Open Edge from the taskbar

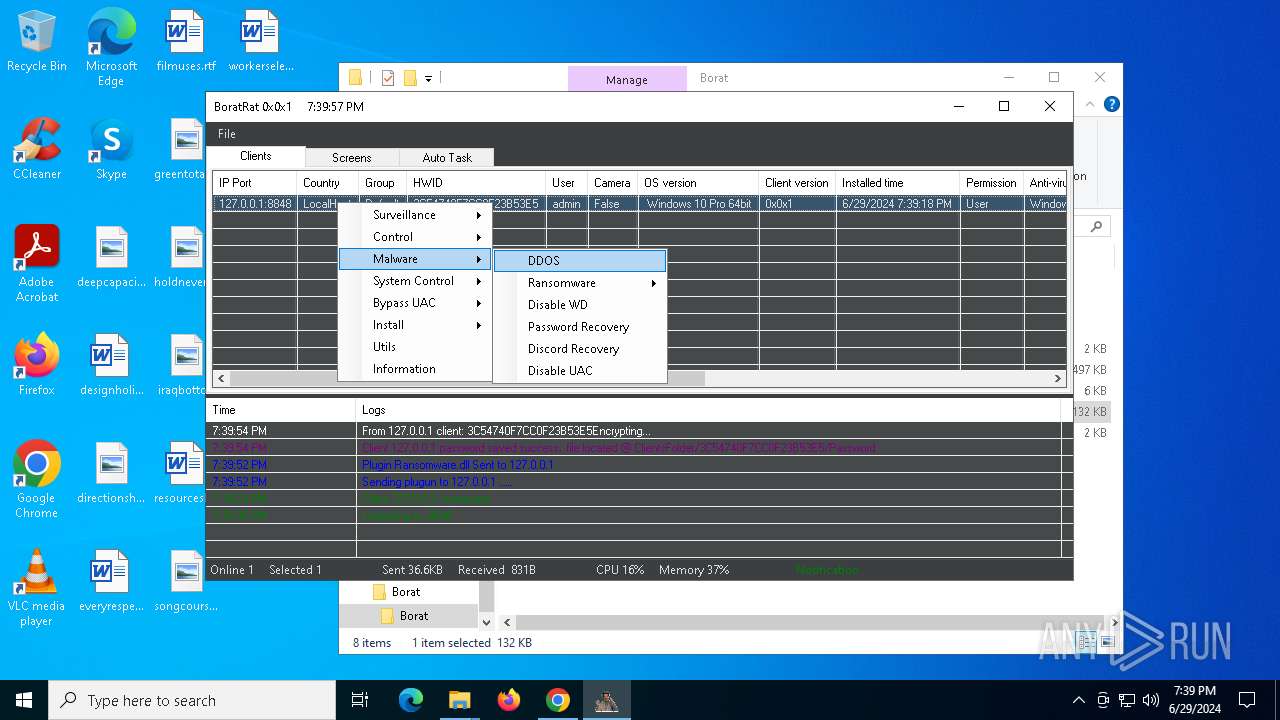click(x=411, y=700)
